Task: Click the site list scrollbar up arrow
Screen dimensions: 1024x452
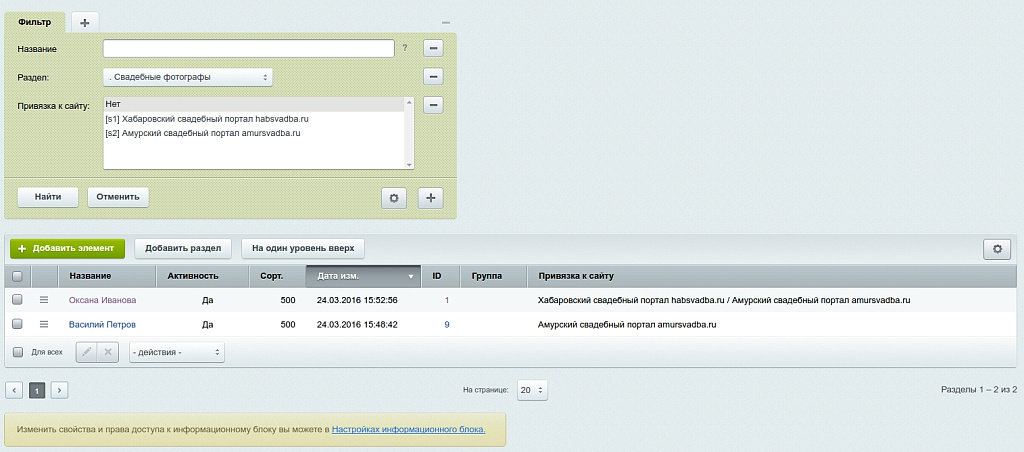Action: (x=409, y=102)
